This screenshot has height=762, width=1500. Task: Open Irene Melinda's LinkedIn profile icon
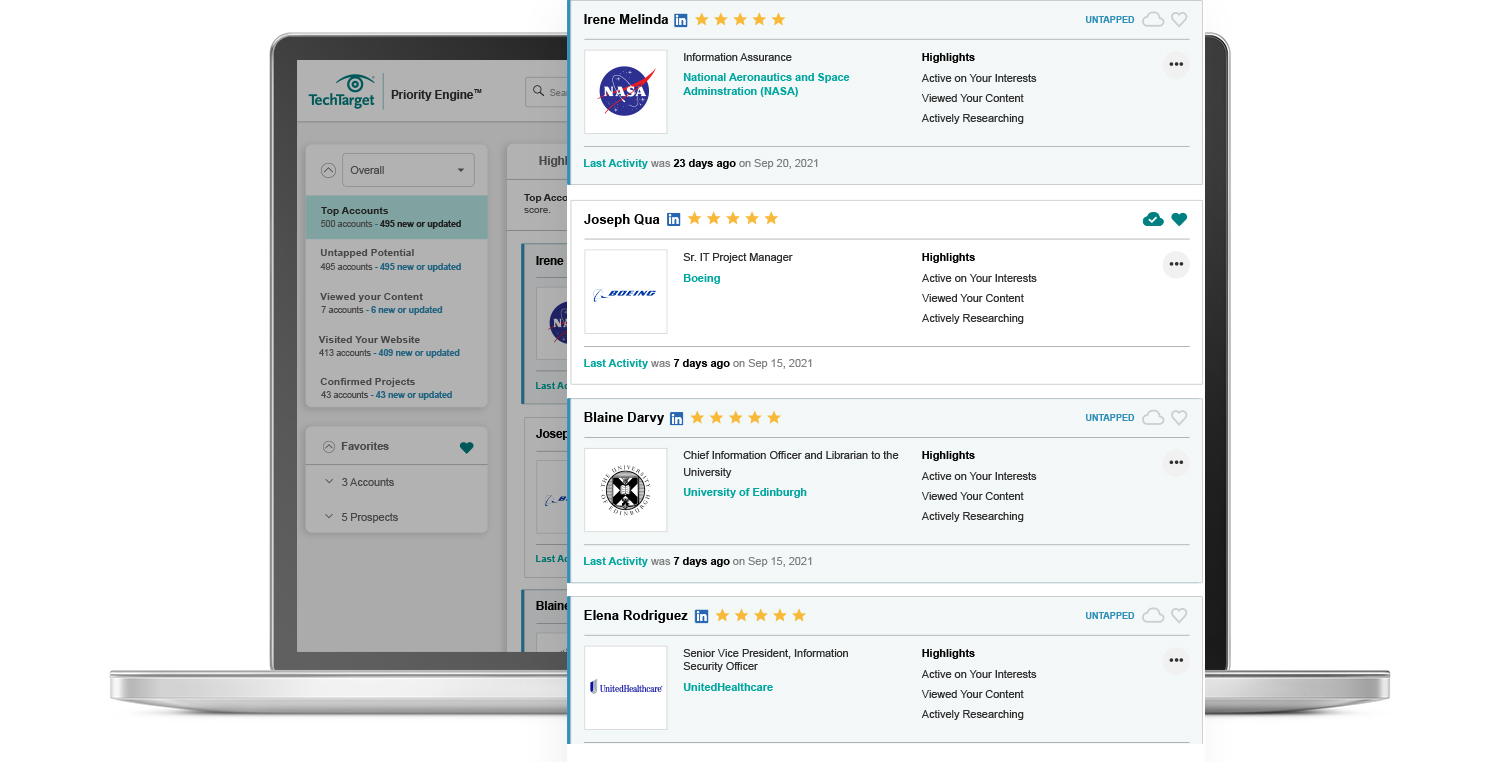pyautogui.click(x=681, y=20)
